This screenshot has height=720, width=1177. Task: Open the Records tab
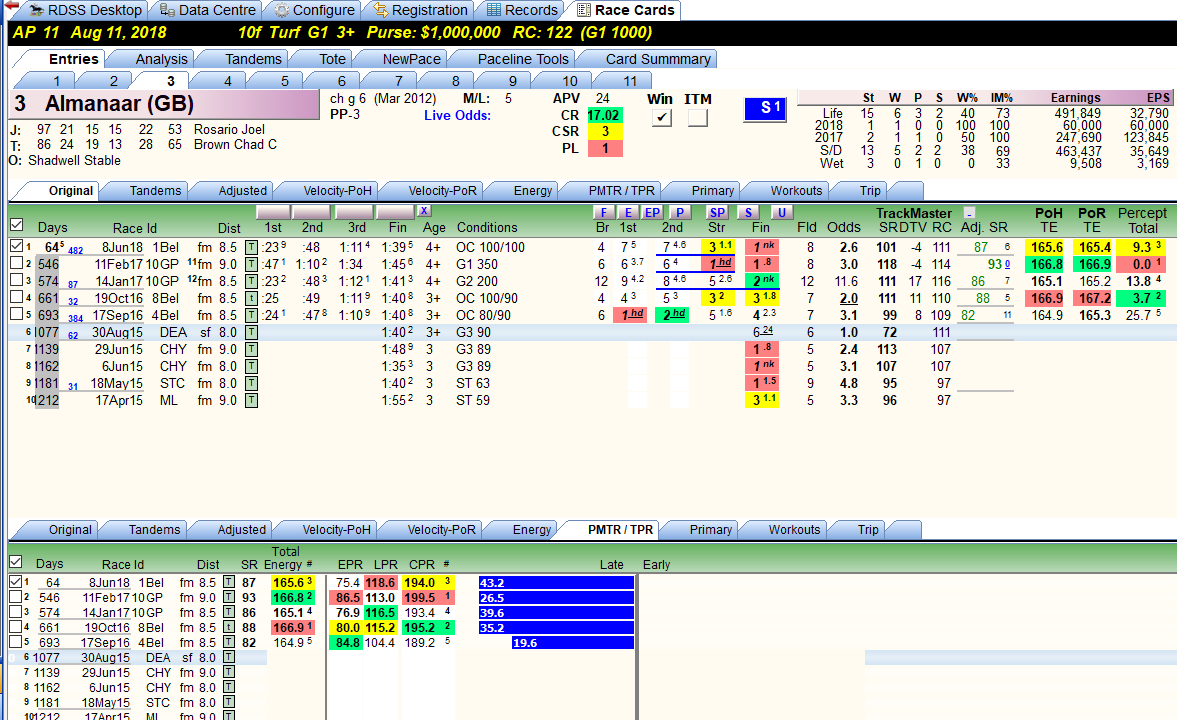(x=522, y=10)
